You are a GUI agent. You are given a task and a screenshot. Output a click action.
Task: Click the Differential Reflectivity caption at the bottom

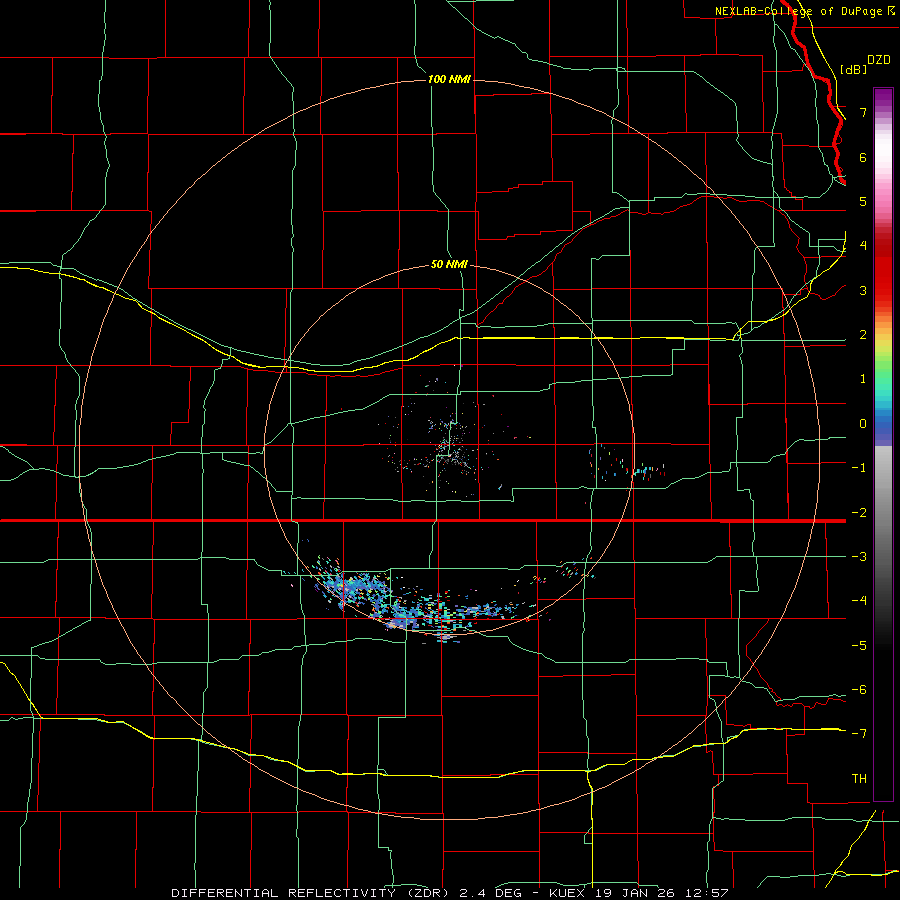(x=449, y=893)
